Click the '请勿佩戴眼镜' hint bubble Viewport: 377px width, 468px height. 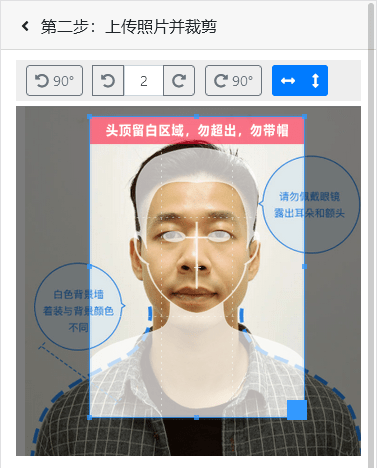point(309,205)
